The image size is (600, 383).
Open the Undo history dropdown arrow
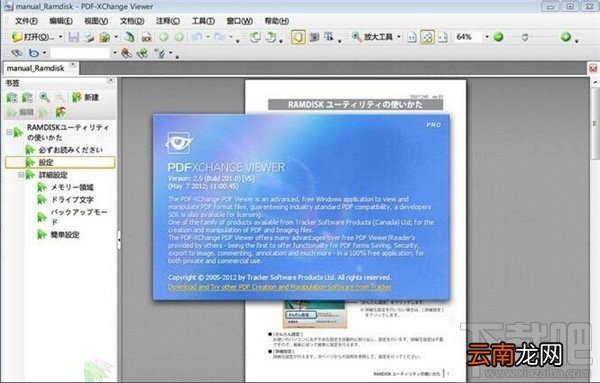(x=208, y=37)
